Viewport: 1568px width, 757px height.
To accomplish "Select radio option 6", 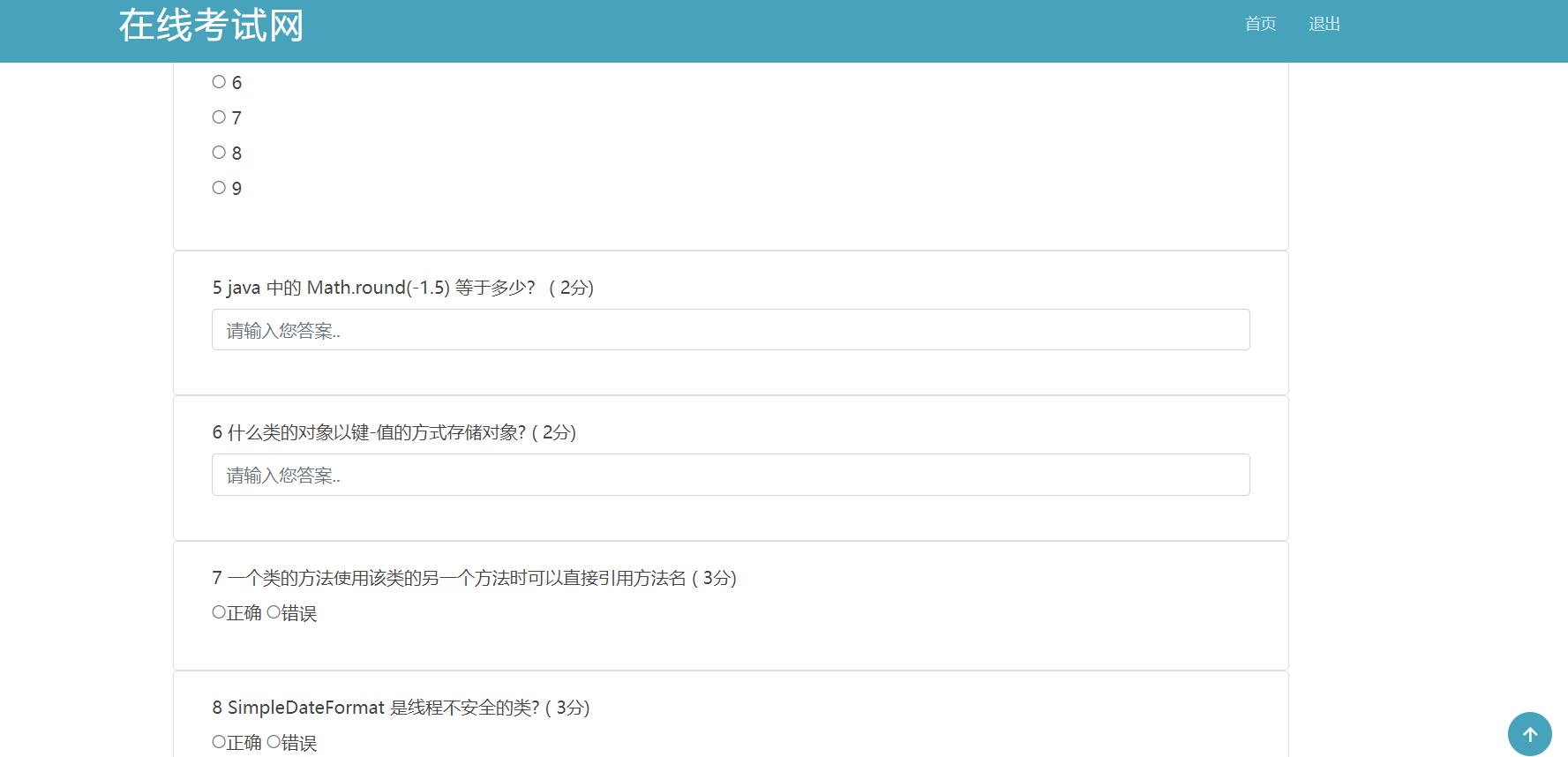I will point(219,82).
